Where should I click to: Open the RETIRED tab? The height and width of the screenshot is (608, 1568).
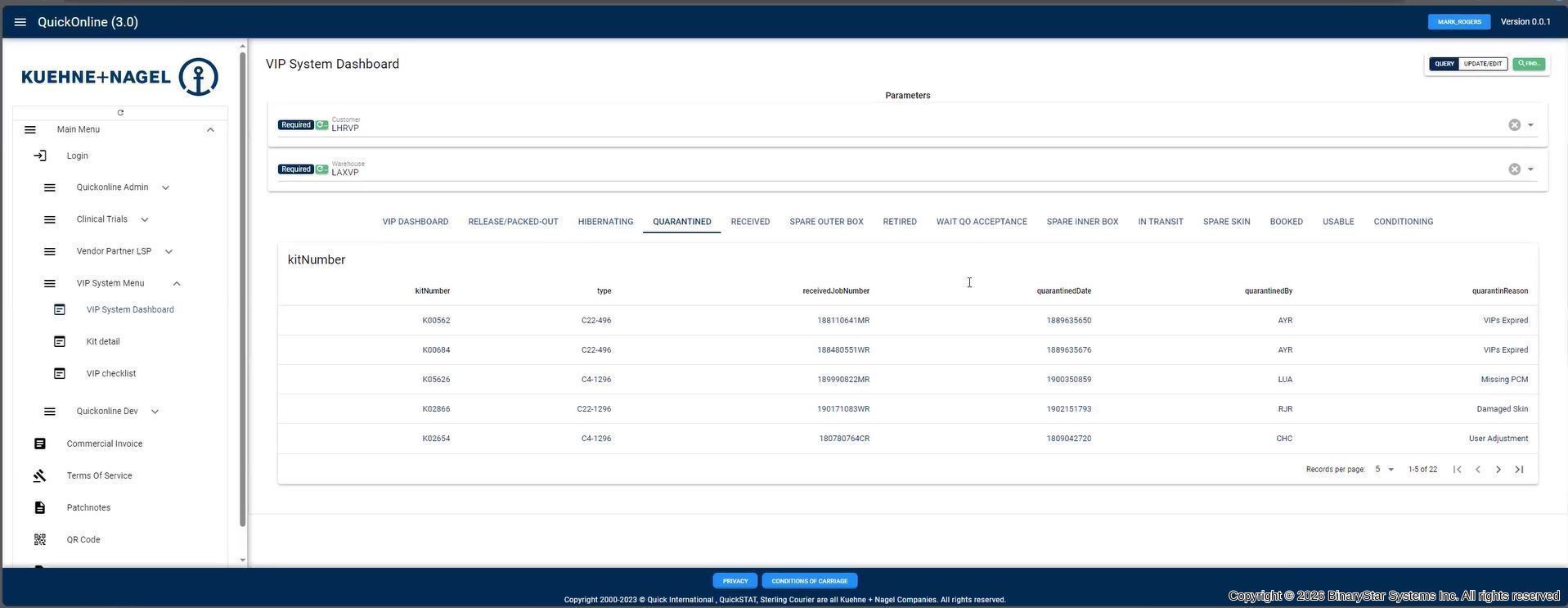click(x=900, y=222)
